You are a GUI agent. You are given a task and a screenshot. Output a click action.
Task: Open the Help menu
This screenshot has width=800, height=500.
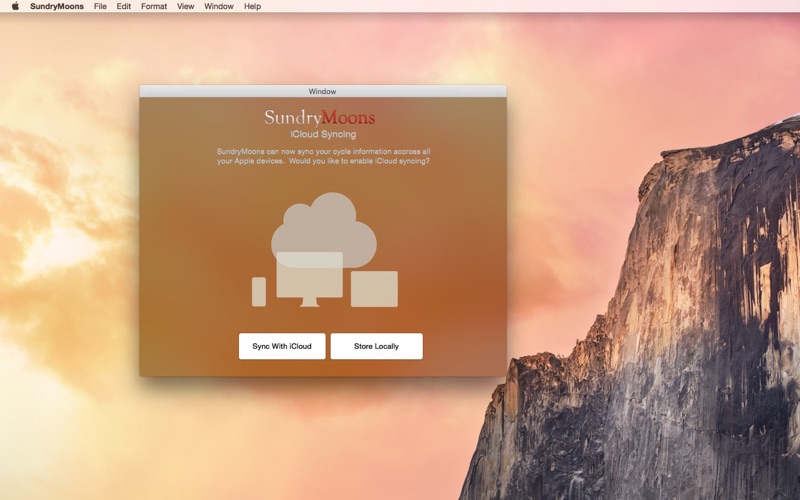click(x=252, y=6)
